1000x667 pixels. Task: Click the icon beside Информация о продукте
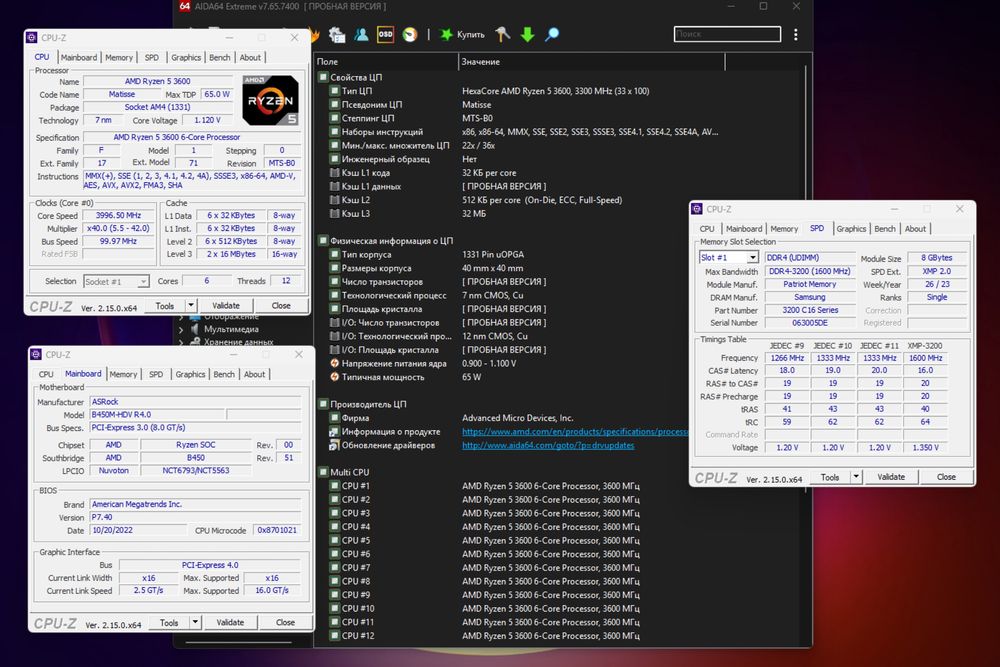334,432
